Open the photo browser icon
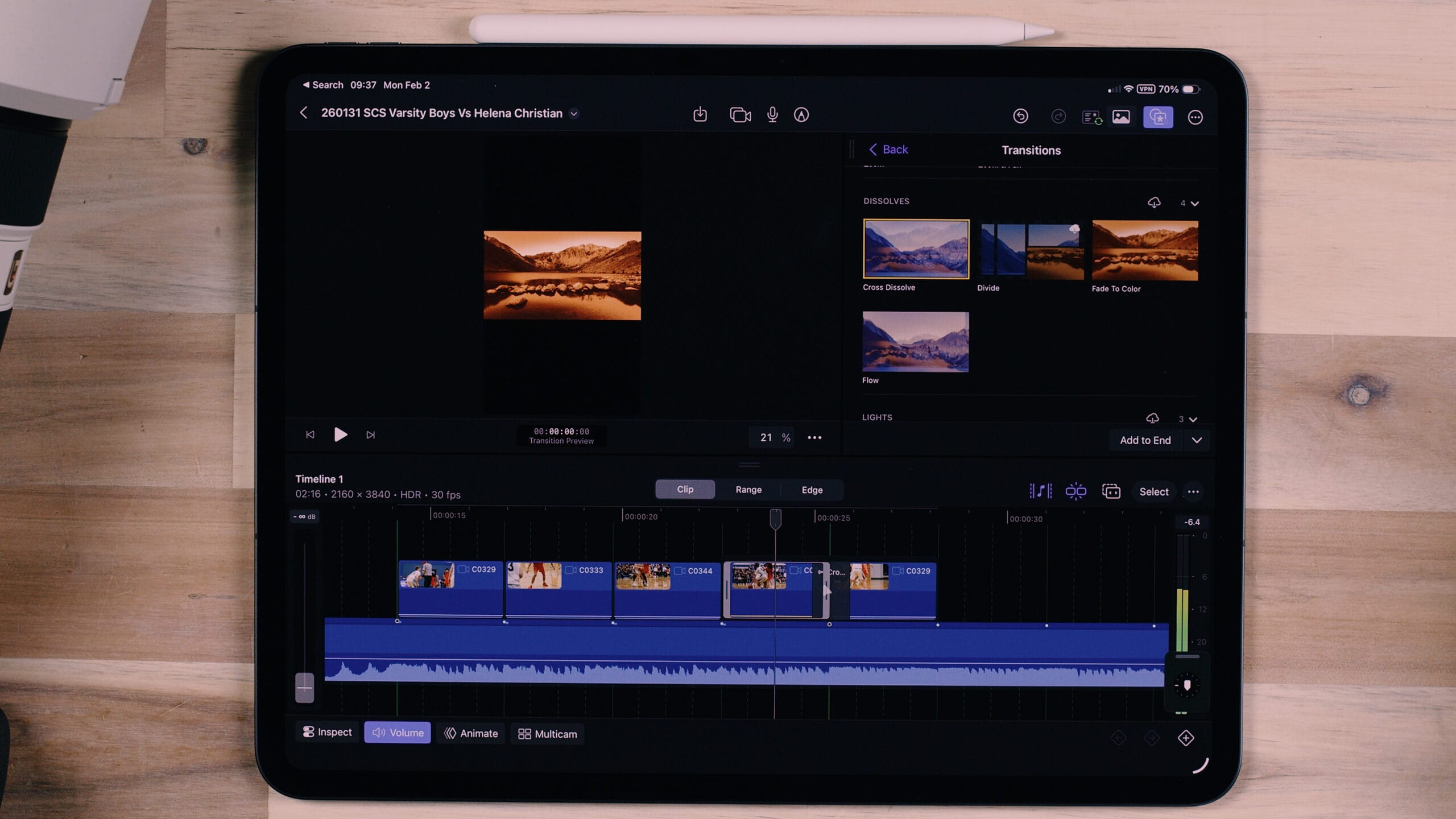Screen dimensions: 1456x819 (x=1121, y=117)
